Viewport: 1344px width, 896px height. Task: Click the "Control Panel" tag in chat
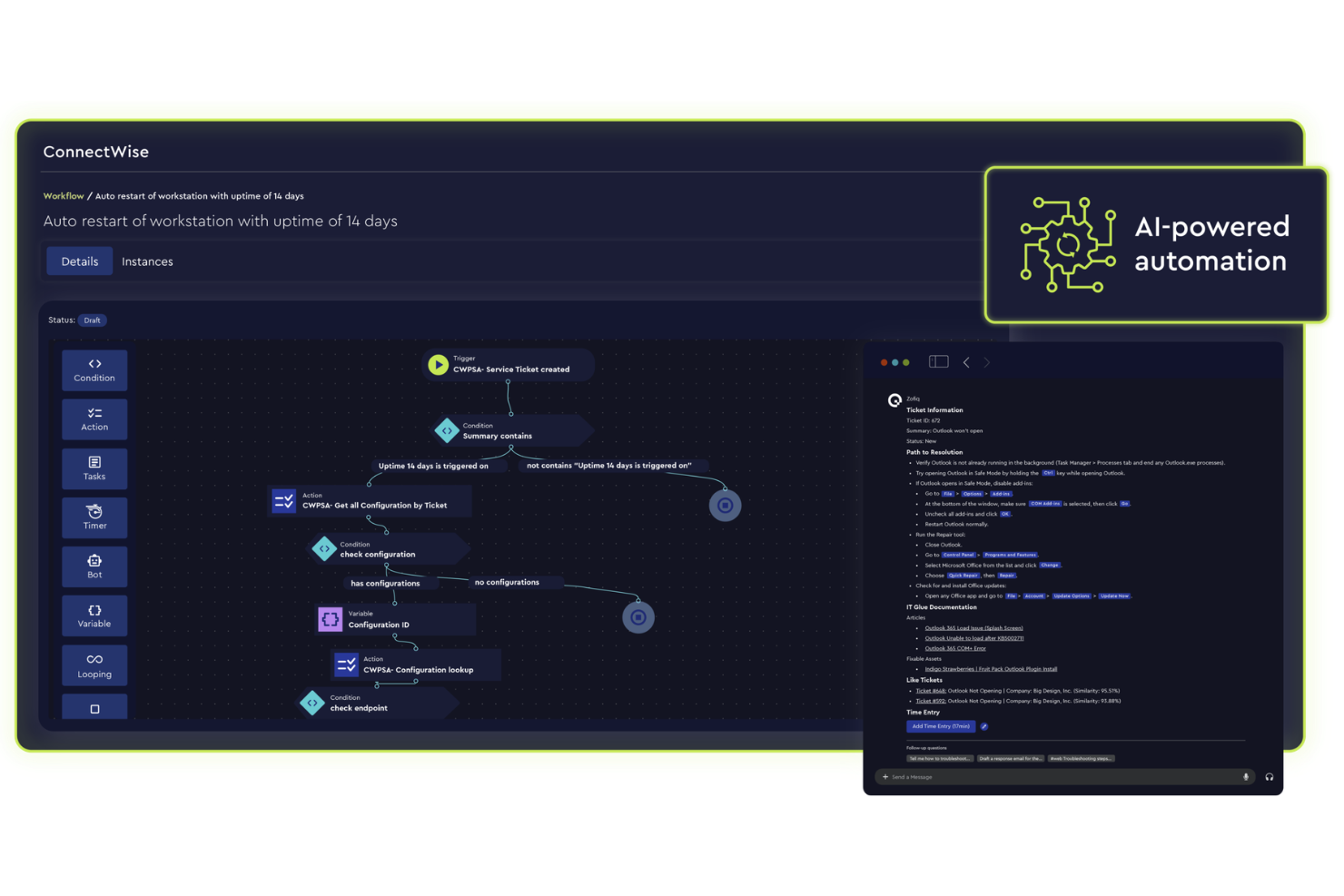[958, 555]
